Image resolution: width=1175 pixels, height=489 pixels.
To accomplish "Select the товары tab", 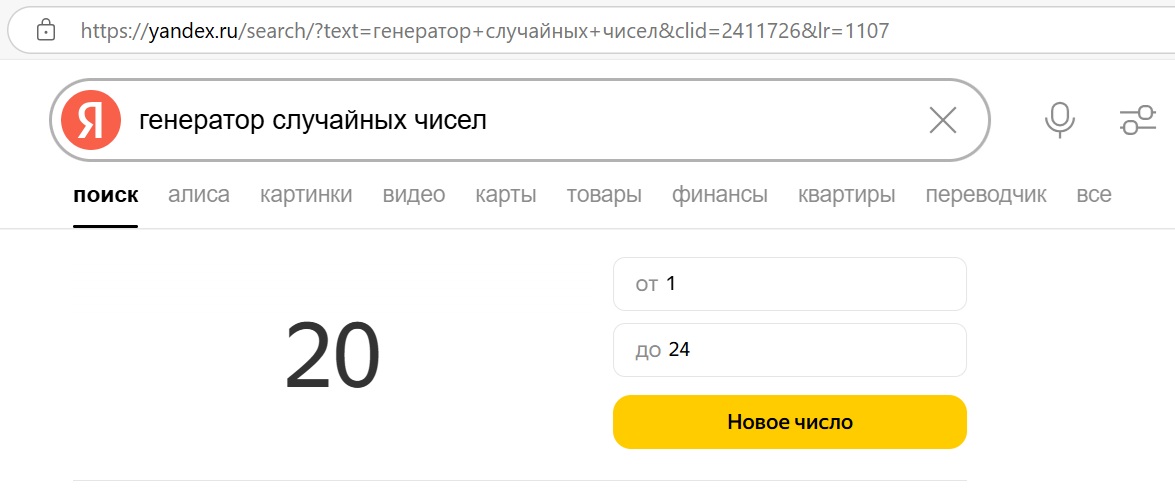I will point(604,195).
